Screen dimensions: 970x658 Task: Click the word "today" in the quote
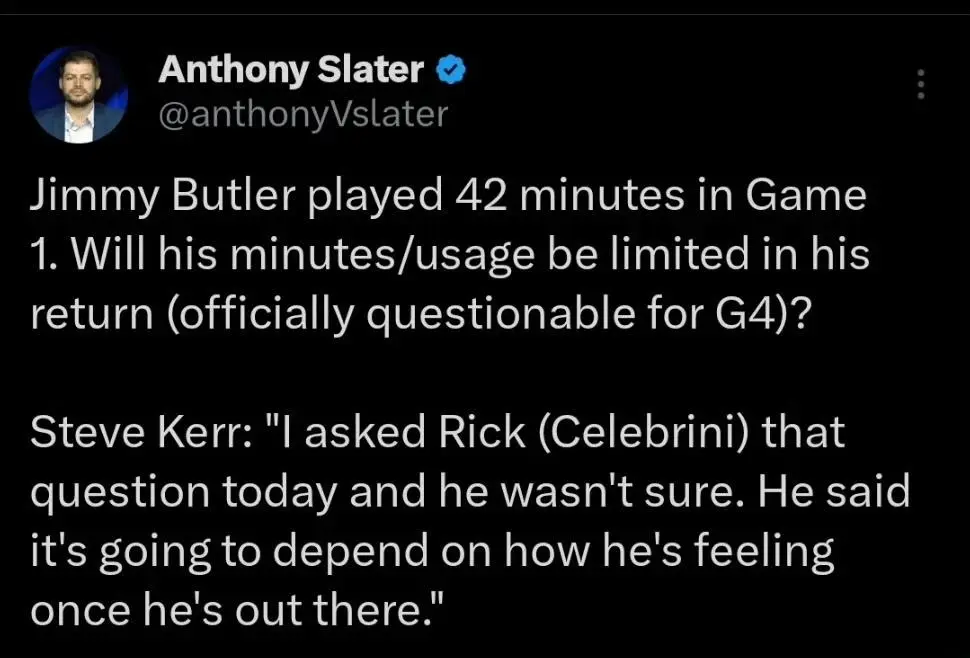[x=280, y=494]
